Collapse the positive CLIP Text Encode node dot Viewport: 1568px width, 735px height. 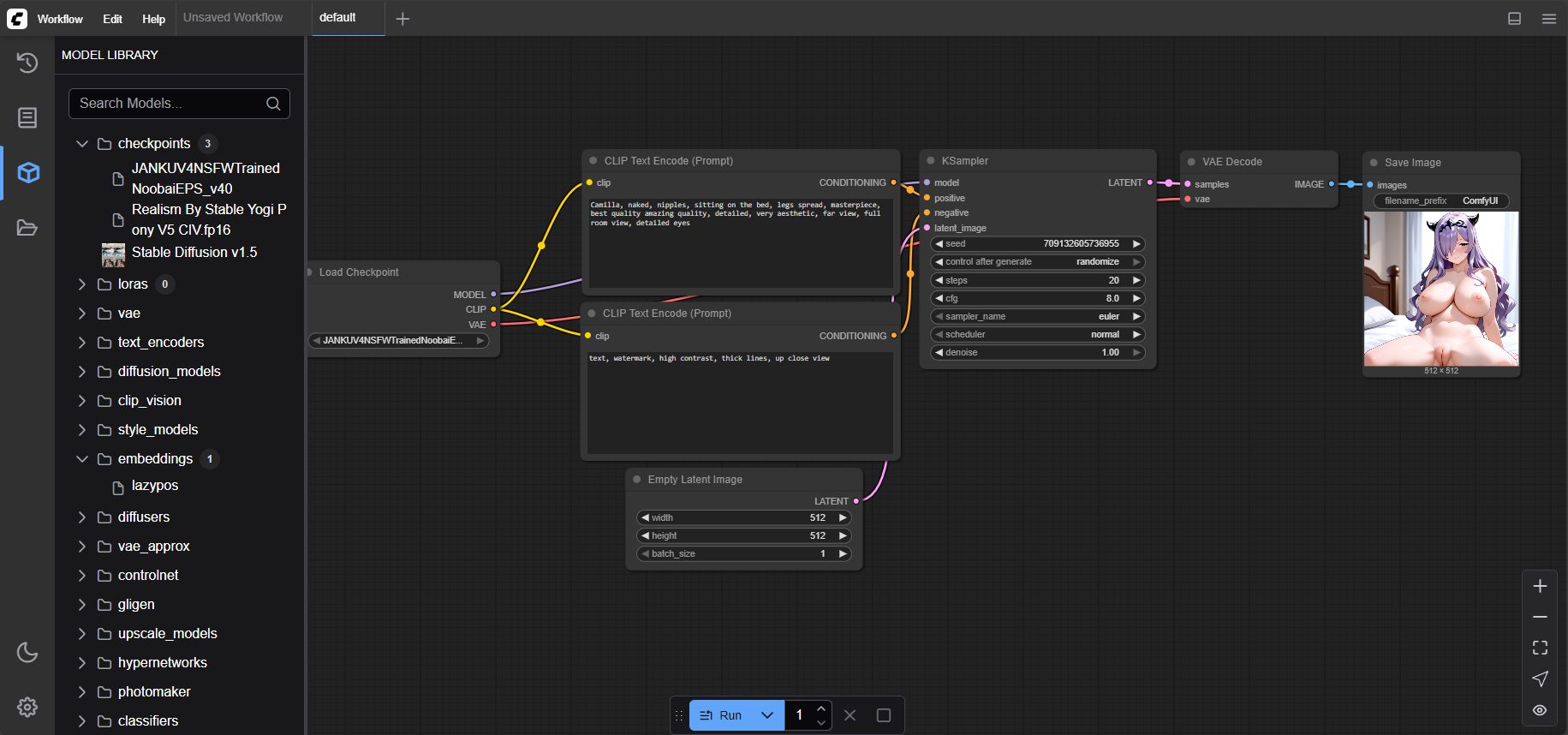click(593, 160)
